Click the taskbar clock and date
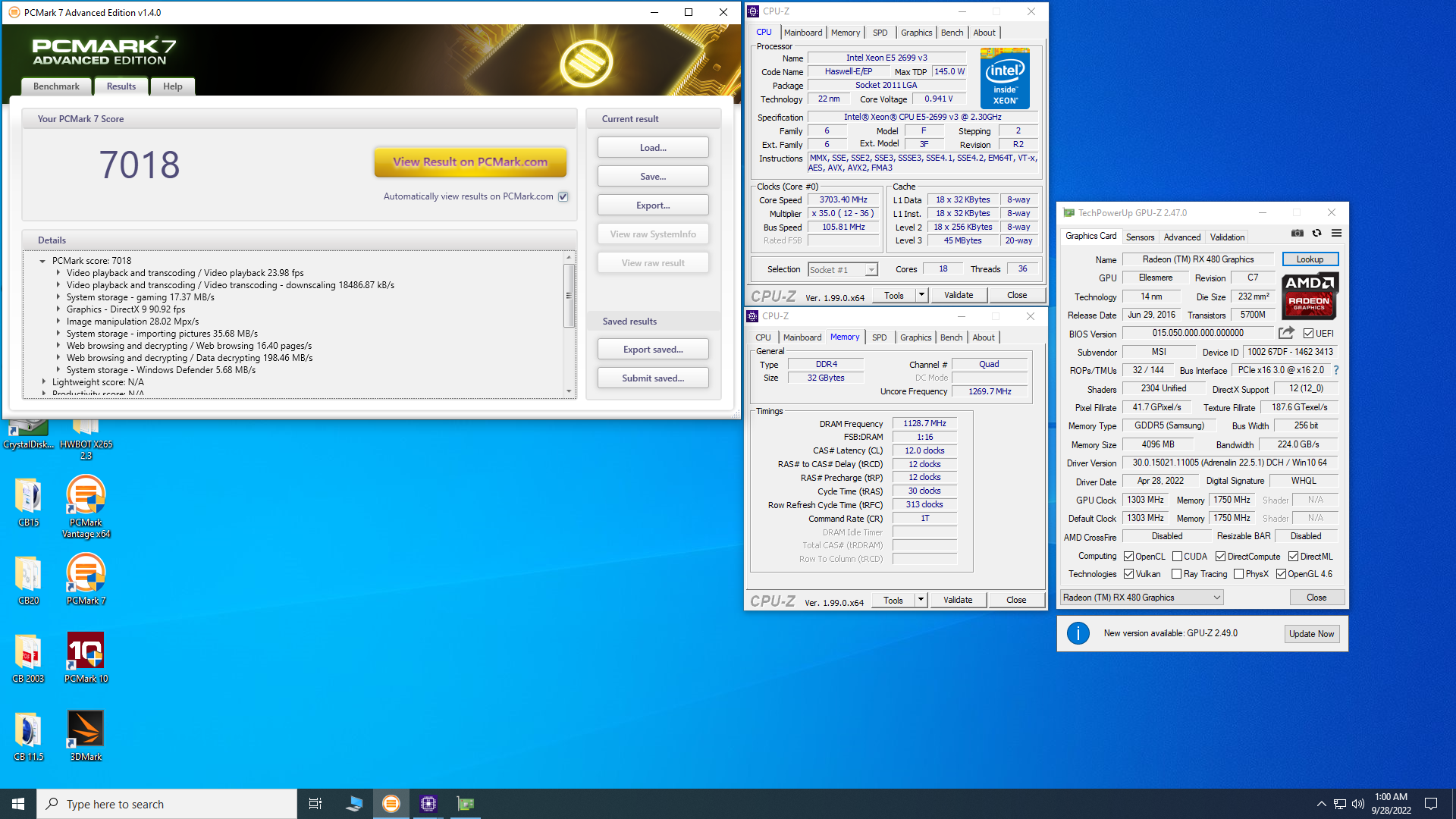Screen dimensions: 1456x819 (1391, 804)
